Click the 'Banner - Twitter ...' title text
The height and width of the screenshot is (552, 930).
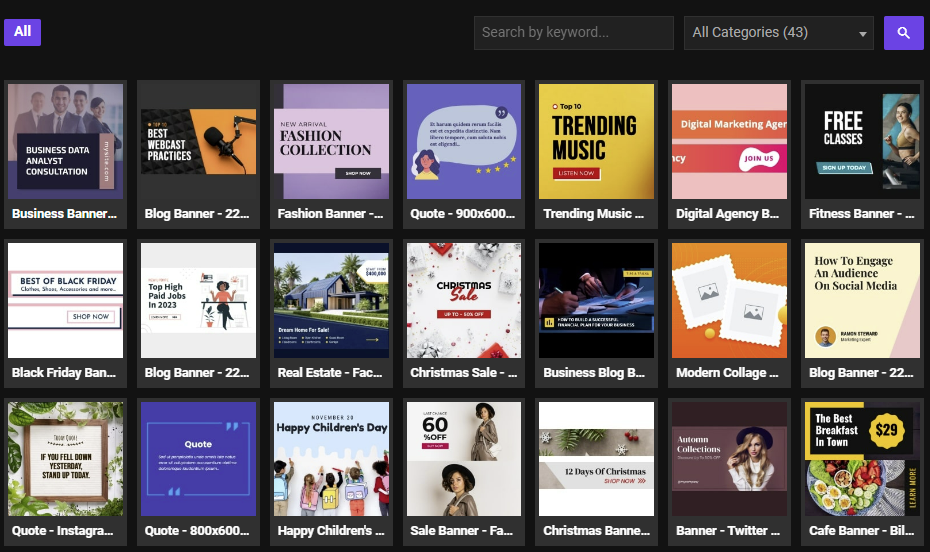click(728, 531)
